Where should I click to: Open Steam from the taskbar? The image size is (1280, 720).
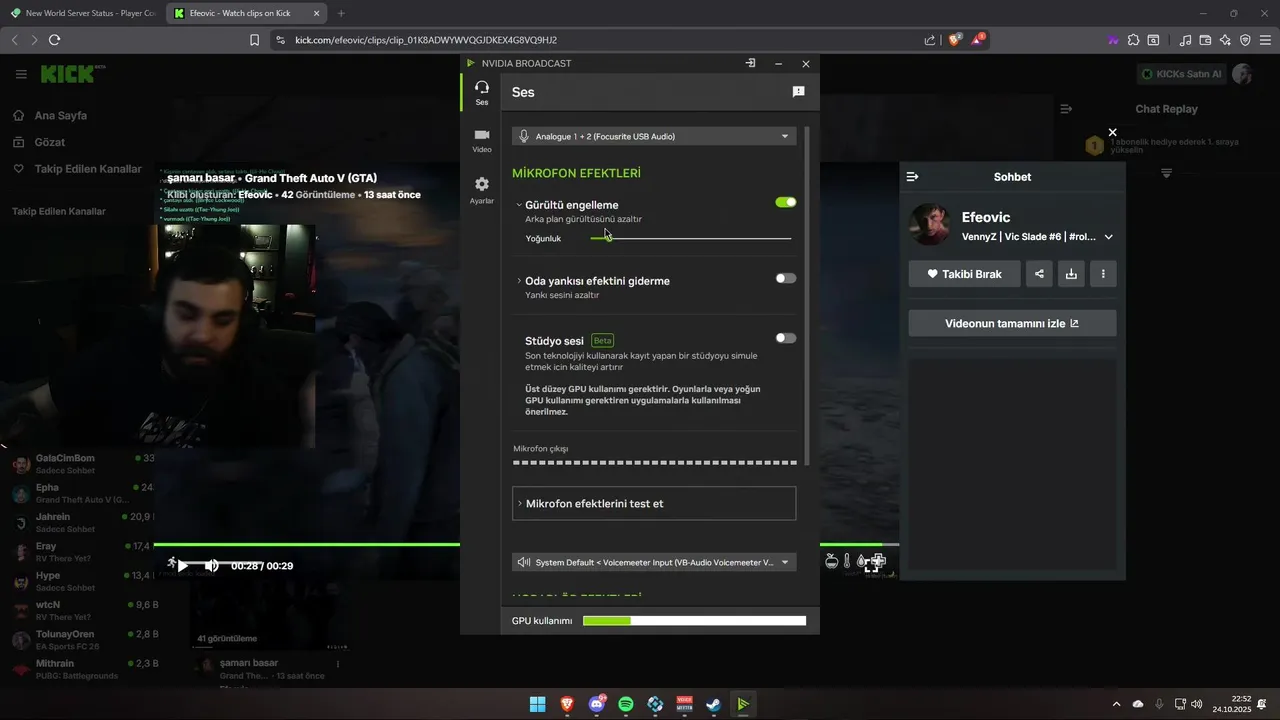(713, 704)
